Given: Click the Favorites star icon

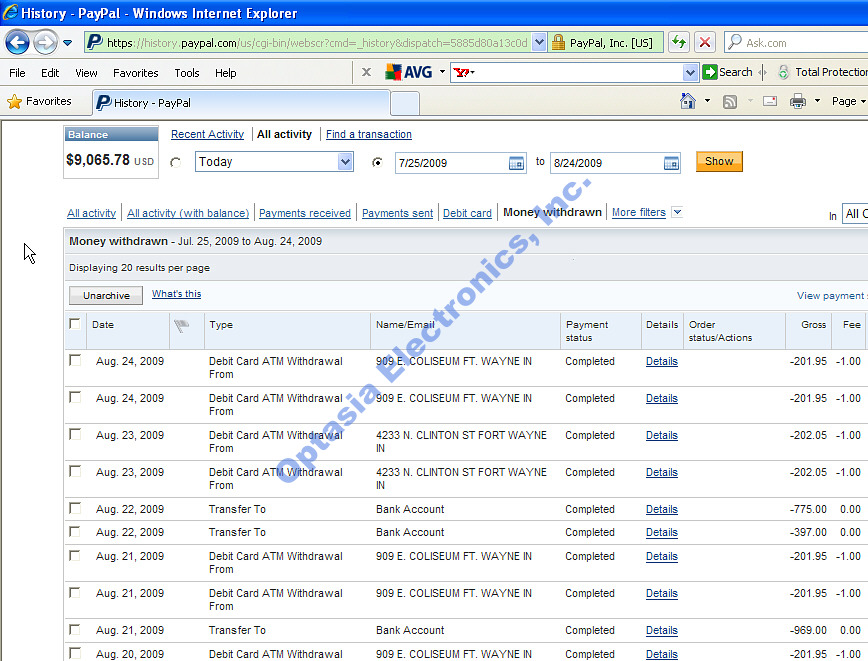Looking at the screenshot, I should 14,102.
